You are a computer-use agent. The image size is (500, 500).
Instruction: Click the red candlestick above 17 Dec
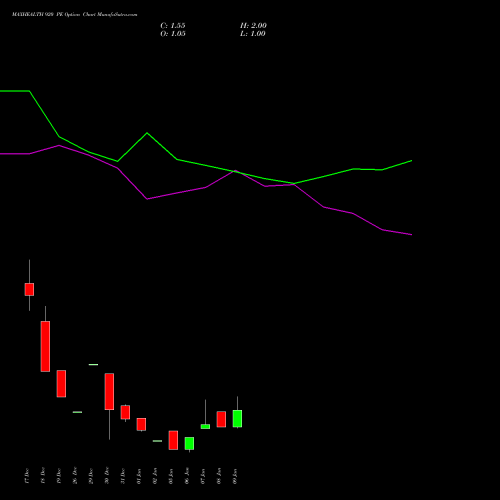coord(29,289)
